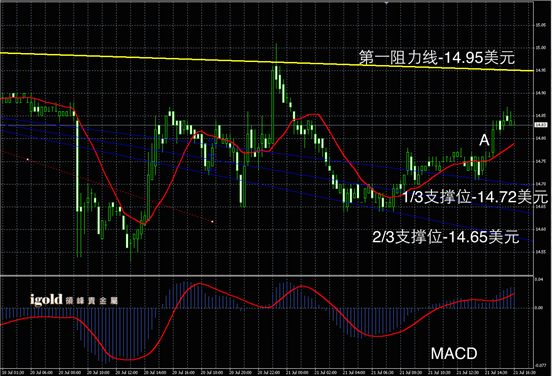
Task: Select the MACD indicator label
Action: tap(454, 353)
